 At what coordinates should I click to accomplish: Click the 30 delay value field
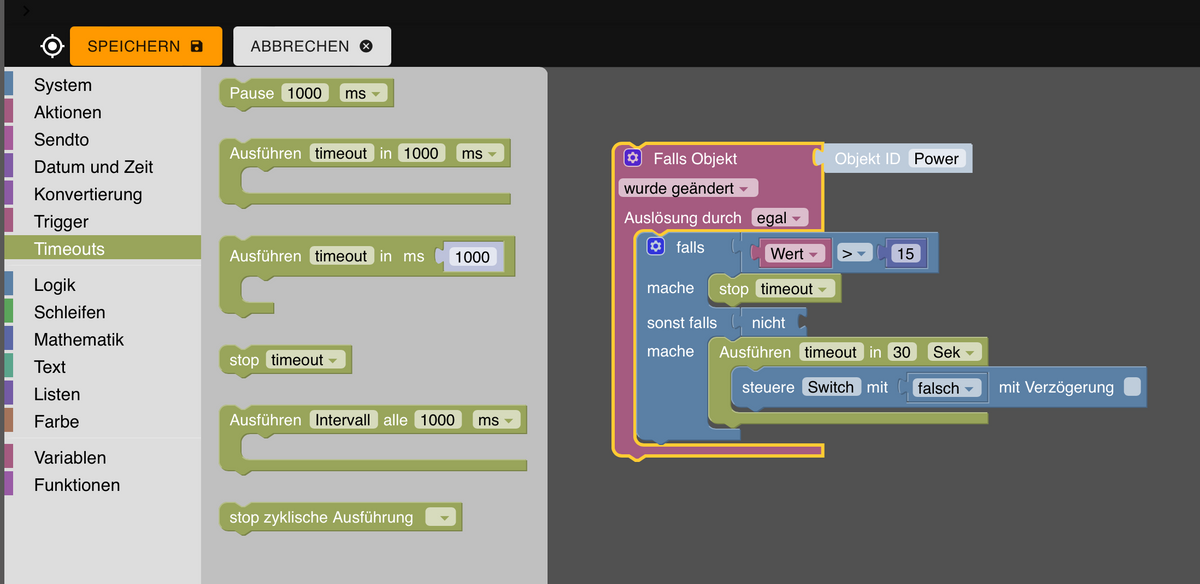(902, 352)
